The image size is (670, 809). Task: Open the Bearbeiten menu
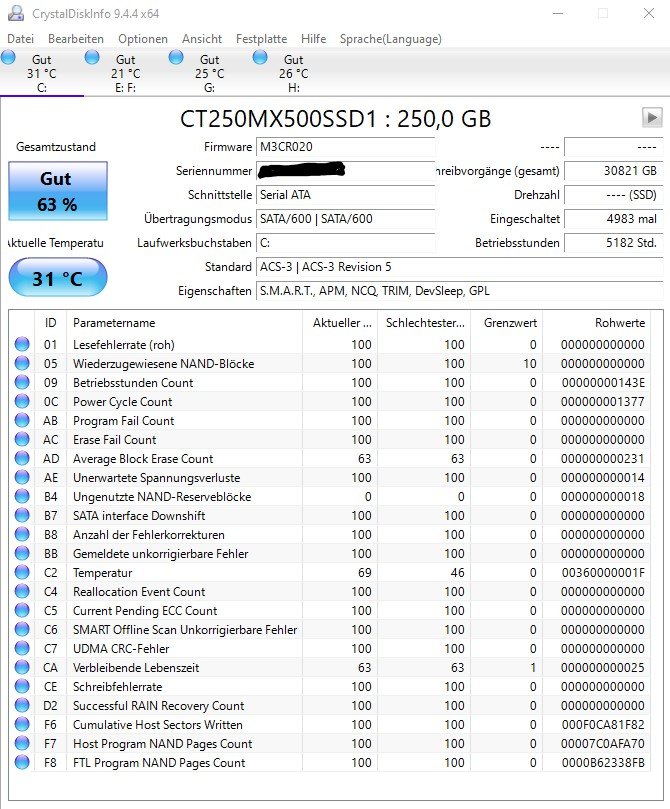[x=76, y=39]
